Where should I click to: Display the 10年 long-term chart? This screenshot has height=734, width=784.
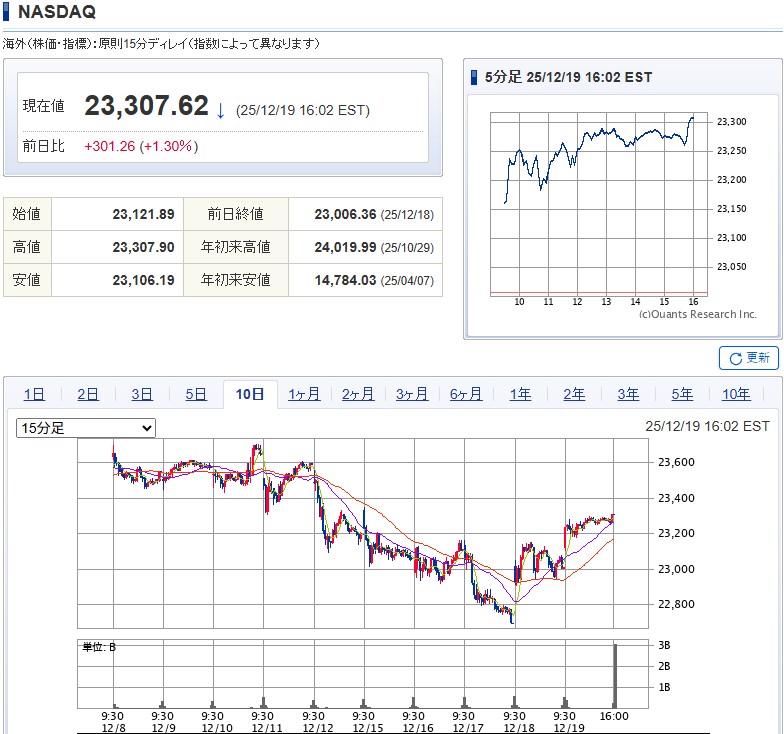pyautogui.click(x=736, y=394)
